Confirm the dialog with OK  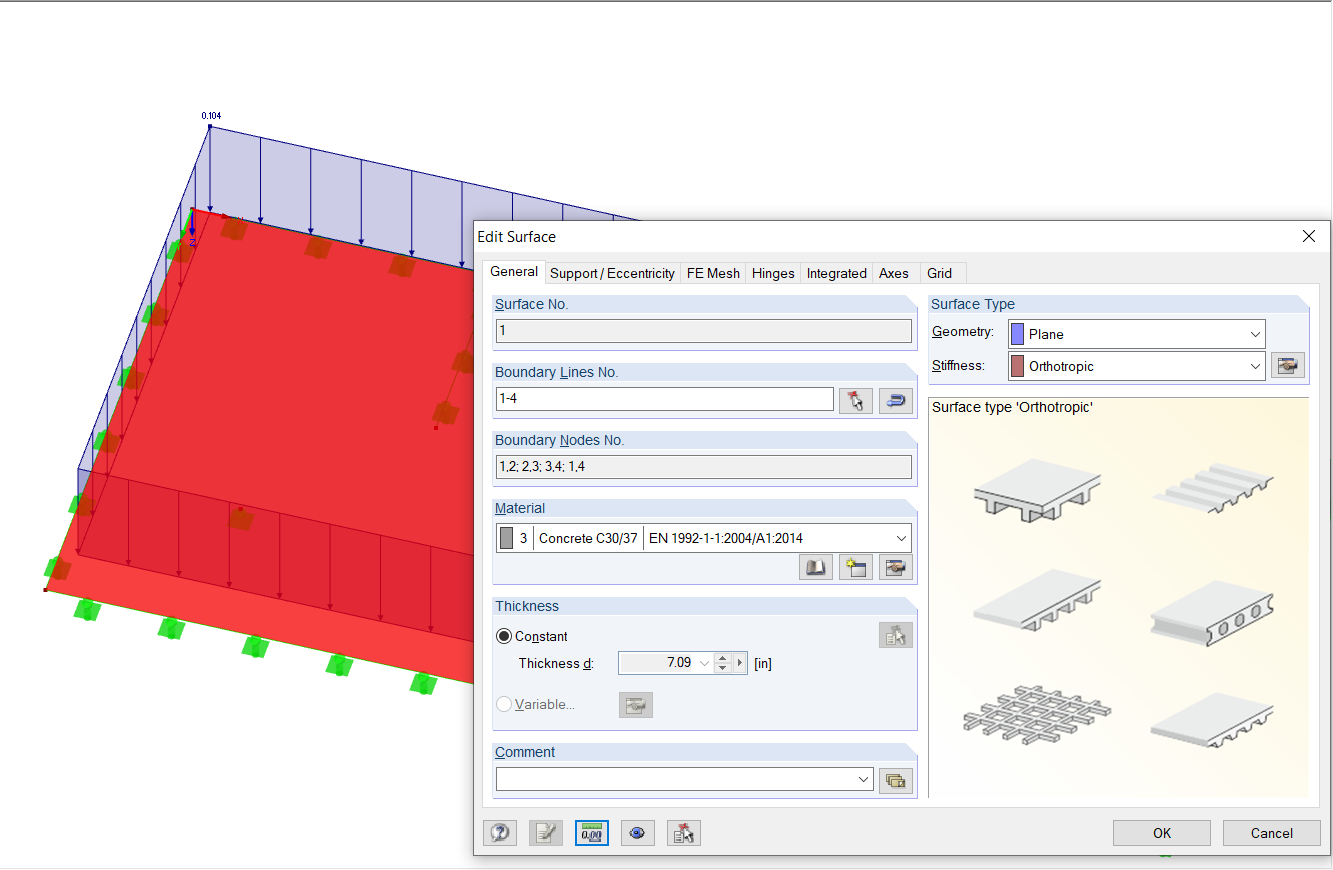[x=1161, y=832]
